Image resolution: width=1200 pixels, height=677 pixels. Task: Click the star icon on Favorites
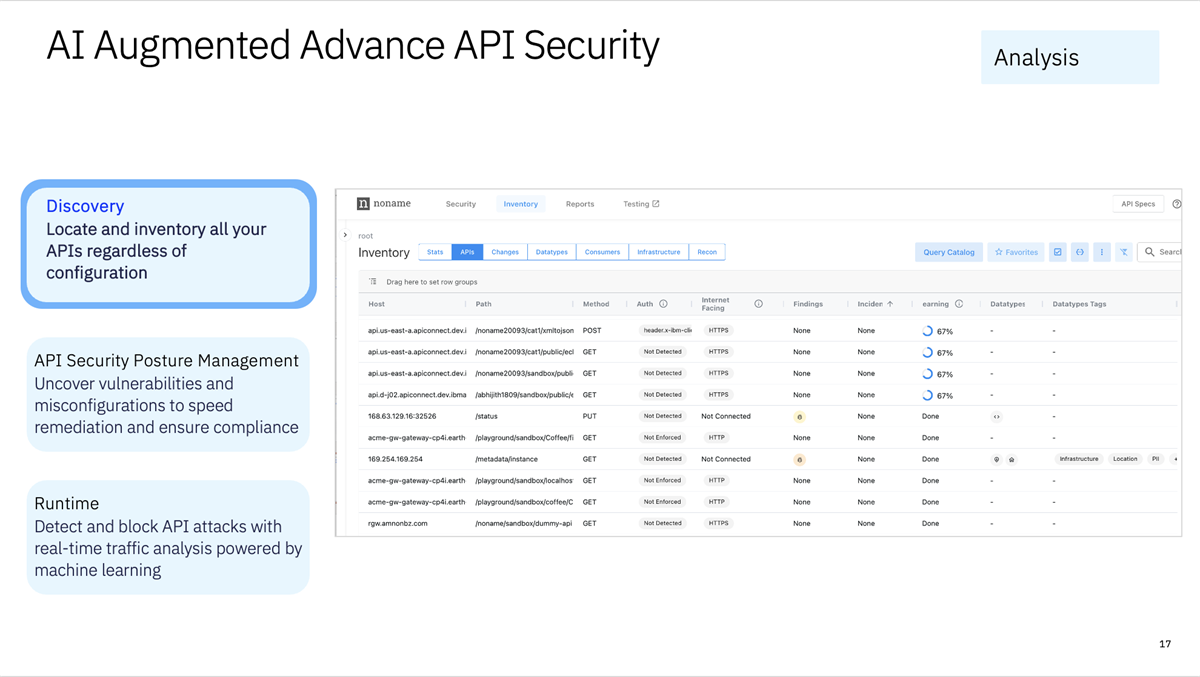[998, 252]
